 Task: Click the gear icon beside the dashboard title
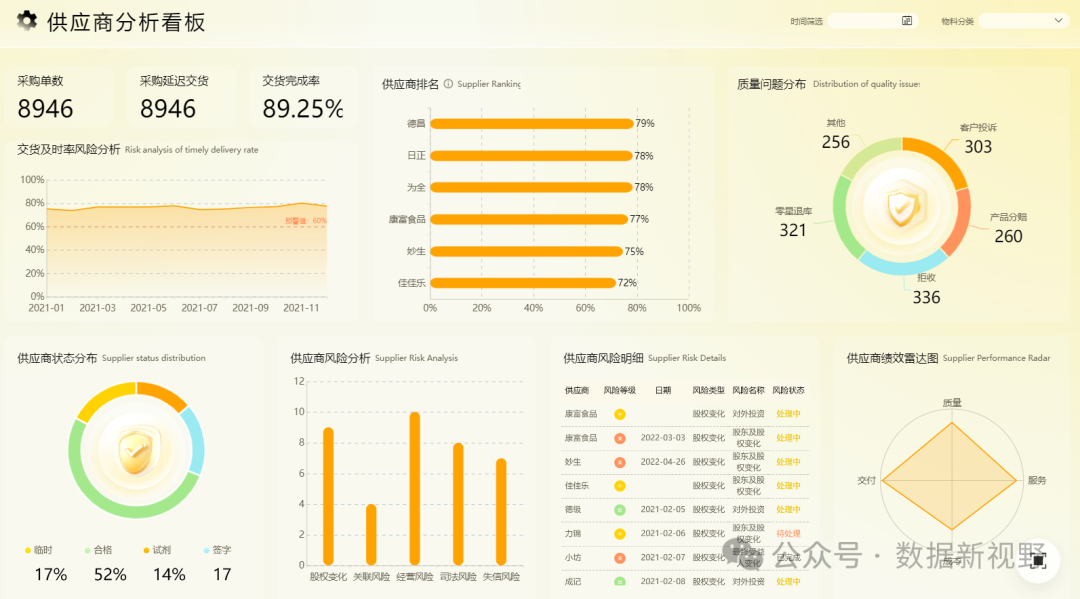[x=27, y=21]
